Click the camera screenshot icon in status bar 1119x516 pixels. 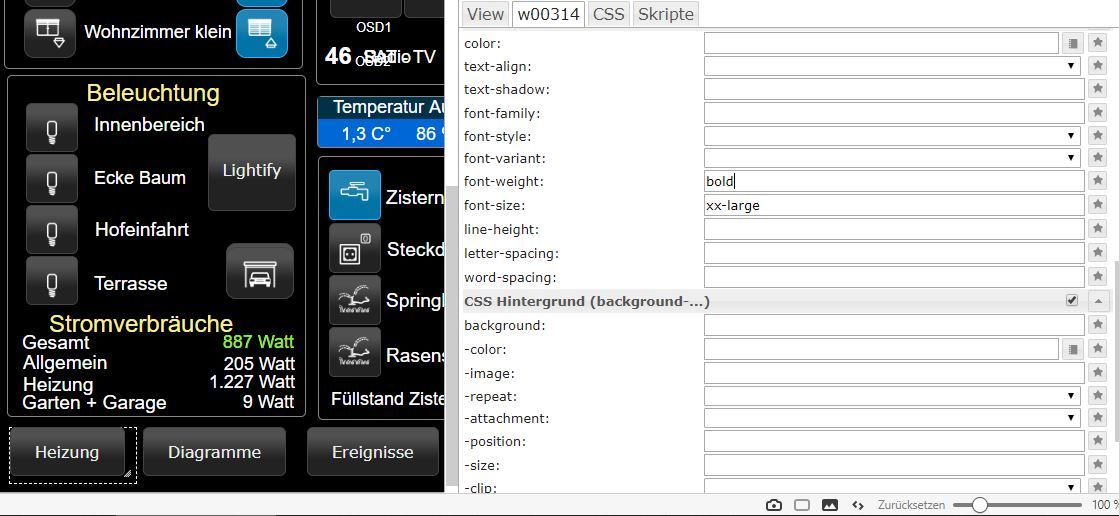point(774,505)
